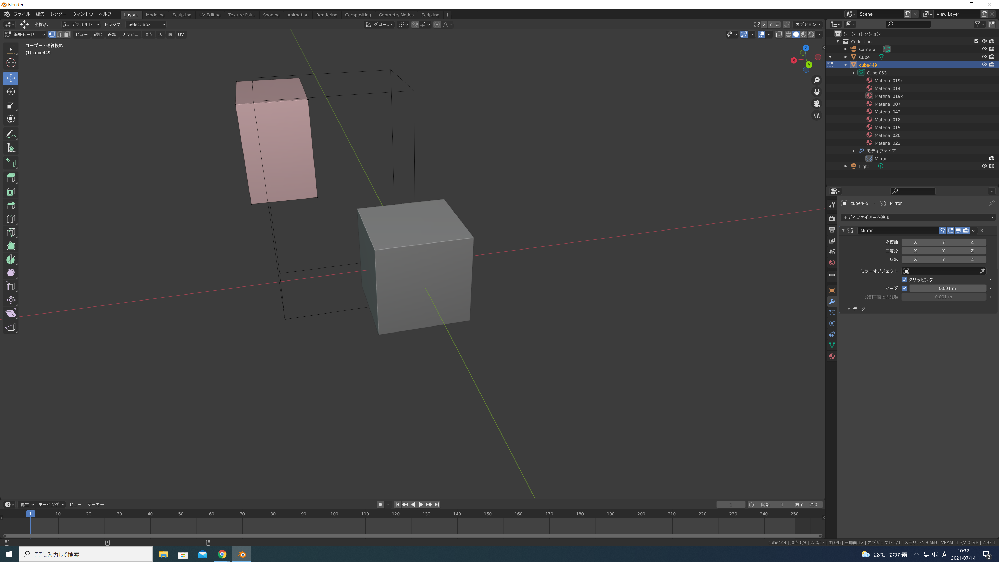This screenshot has height=562, width=999.
Task: Open the Add Modifier dropdown
Action: (918, 217)
